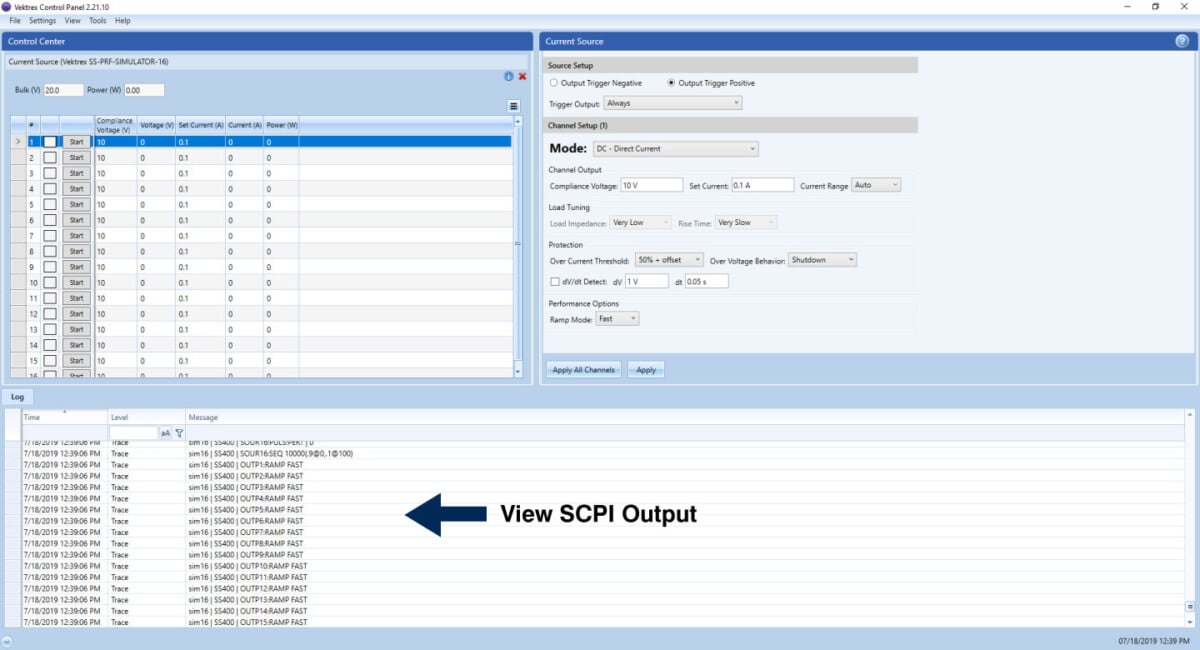Open the Over Voltage Behavior dropdown

click(x=822, y=260)
